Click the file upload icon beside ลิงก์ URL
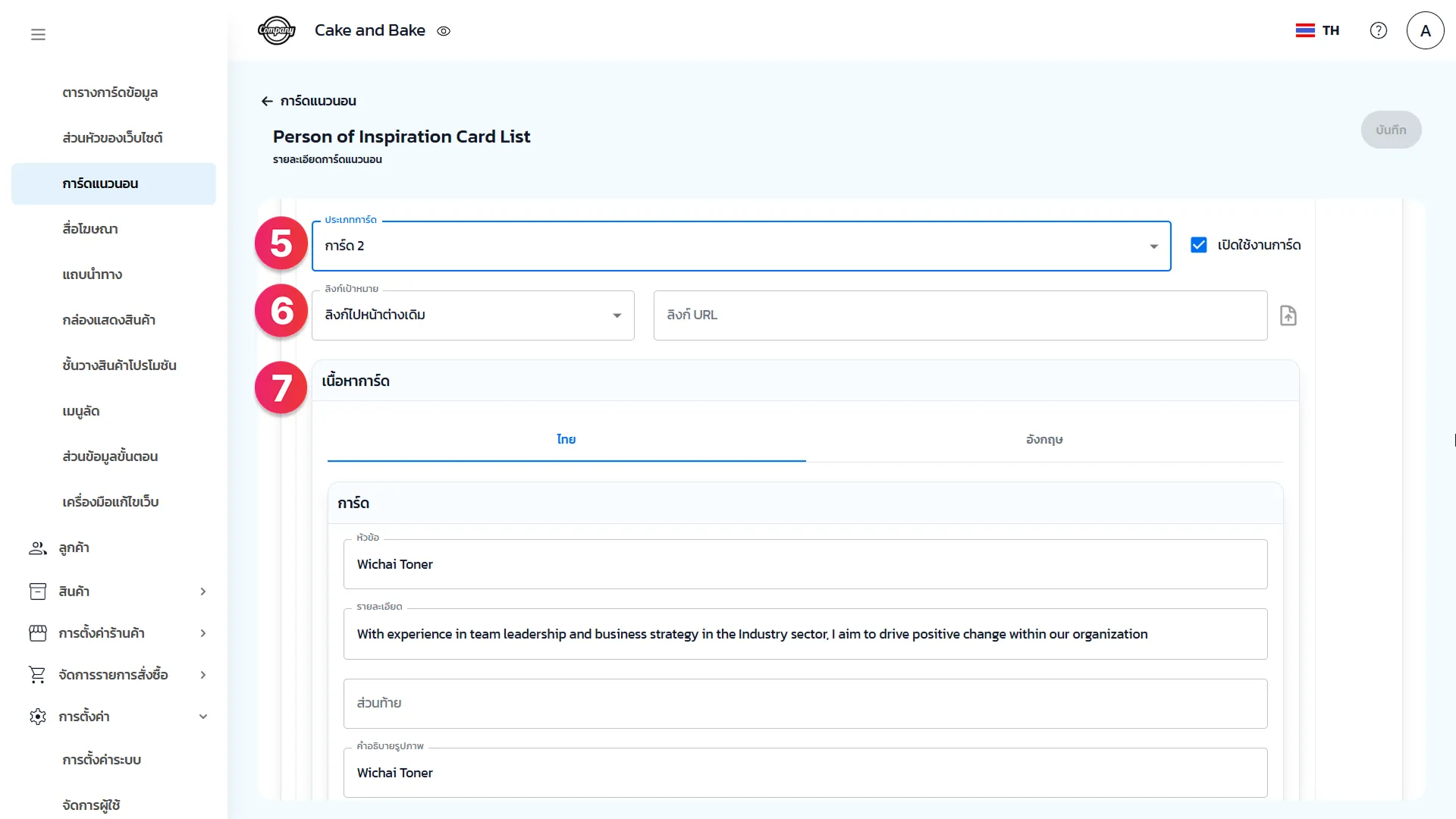 coord(1288,315)
